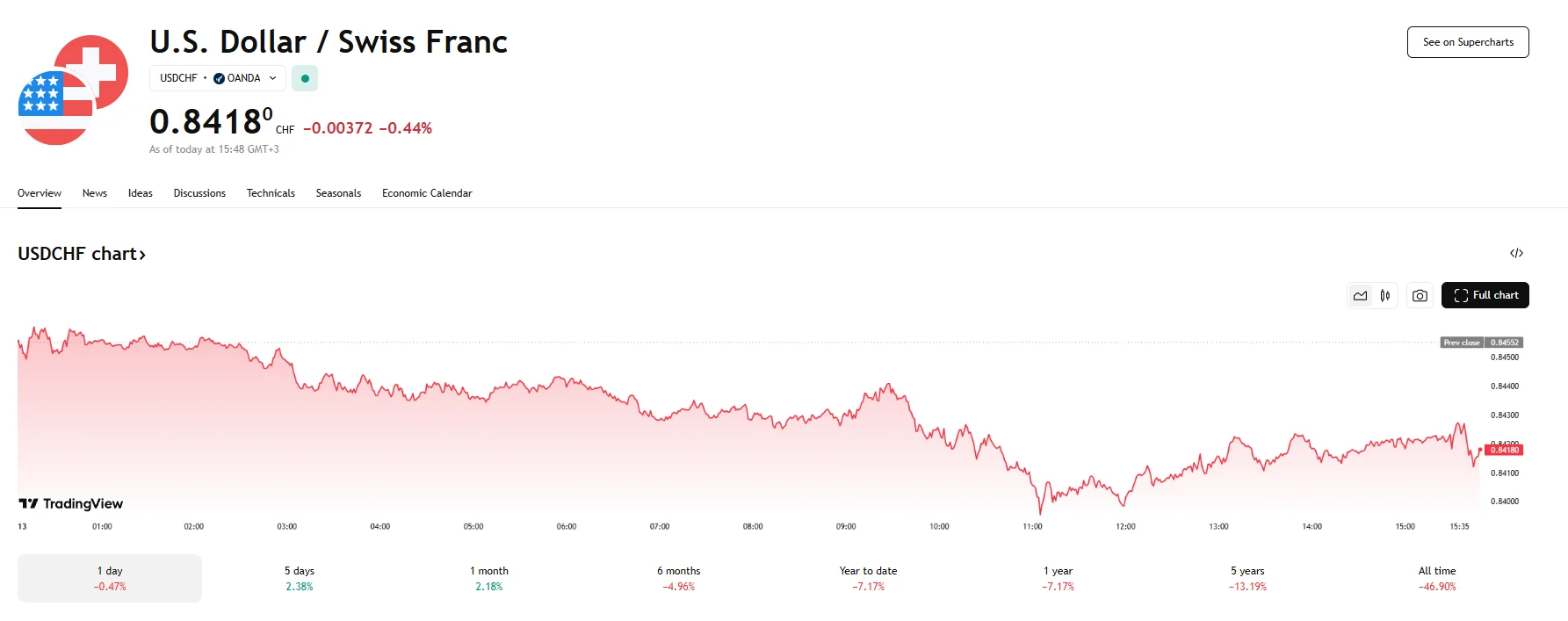Open the embed code widget icon
1568x621 pixels.
[1516, 254]
